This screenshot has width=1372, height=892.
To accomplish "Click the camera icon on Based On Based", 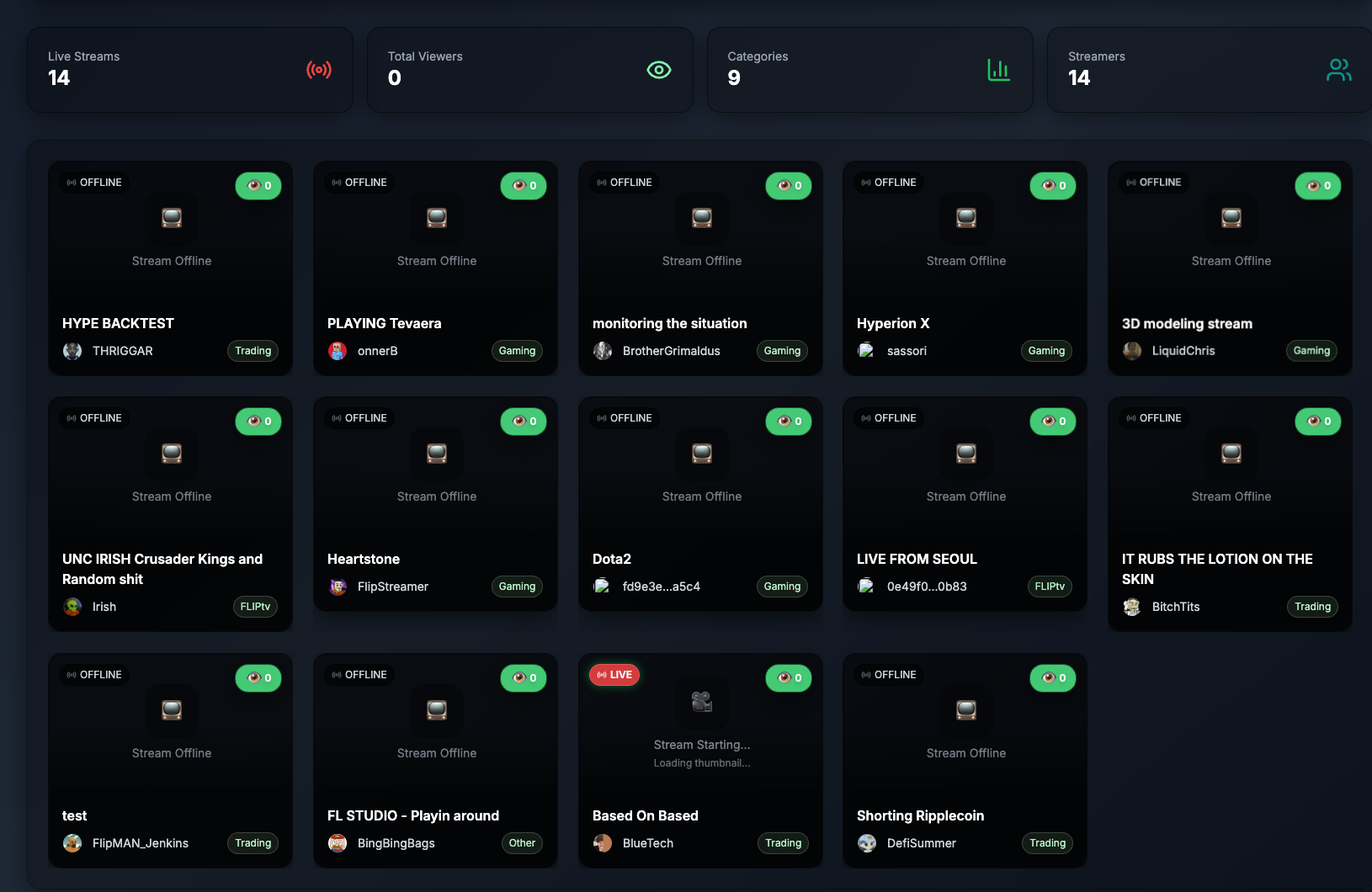I will [701, 701].
